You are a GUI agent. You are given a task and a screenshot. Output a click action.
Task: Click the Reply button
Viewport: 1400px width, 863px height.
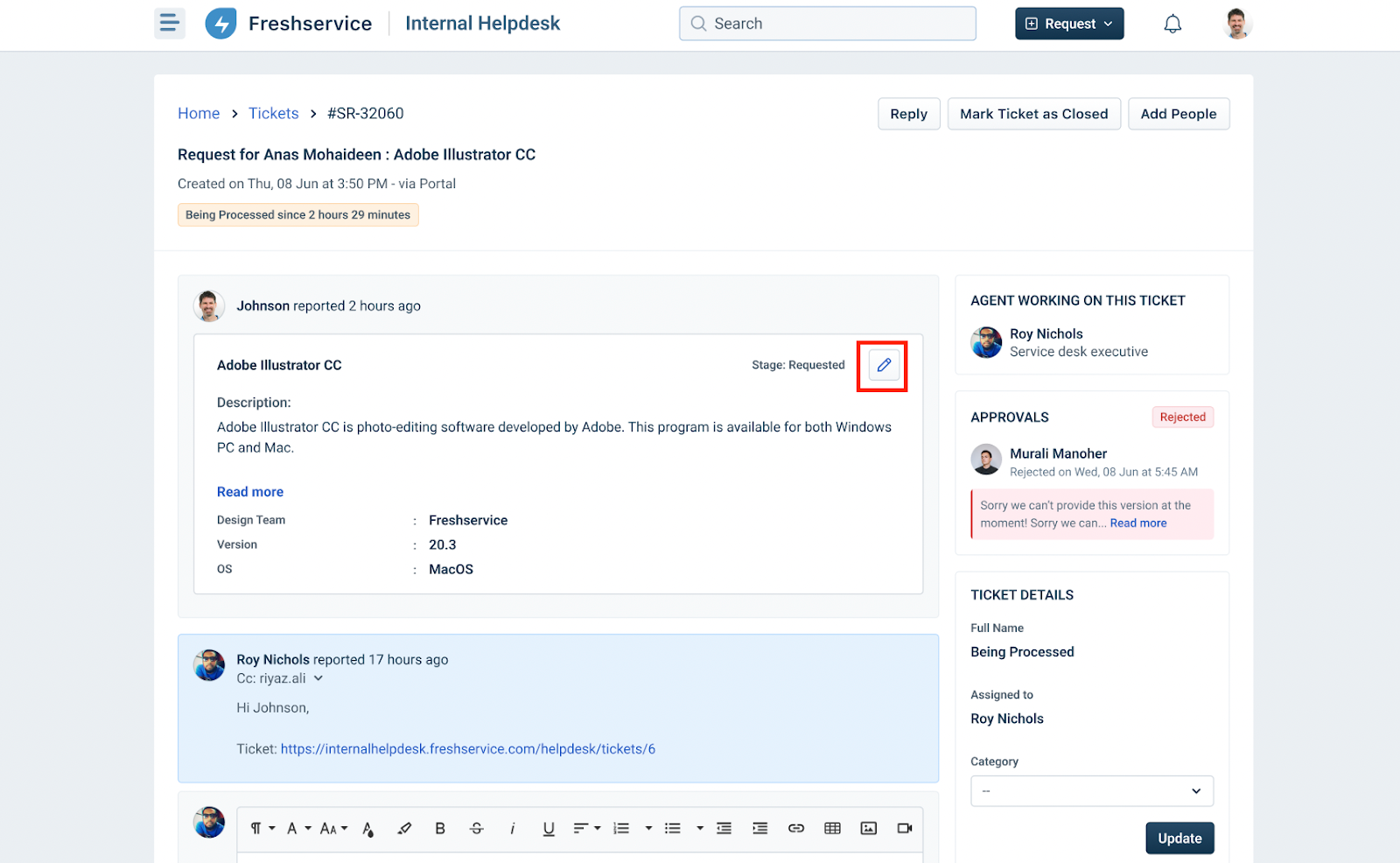pyautogui.click(x=909, y=114)
